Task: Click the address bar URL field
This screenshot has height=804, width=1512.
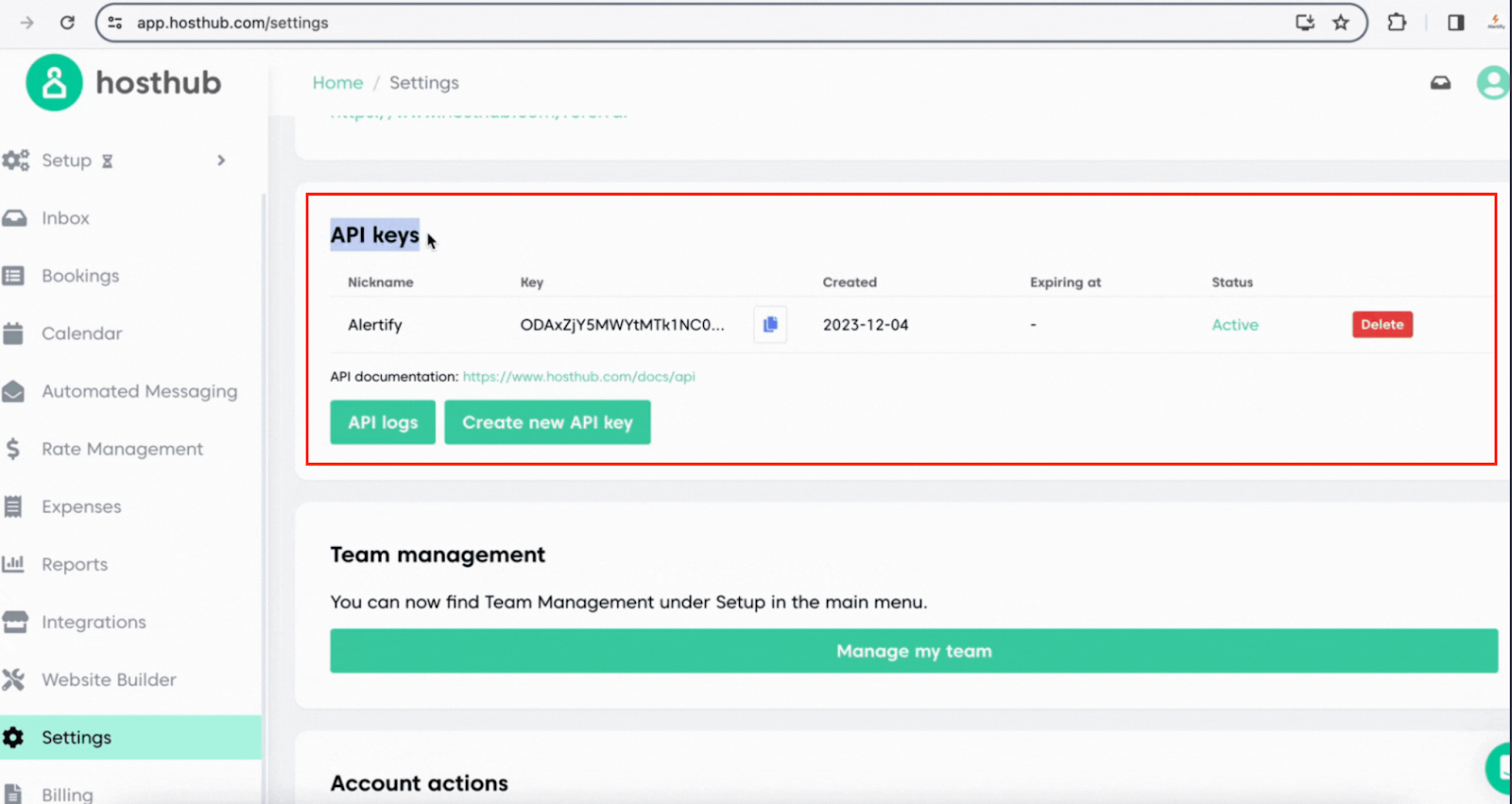Action: (661, 23)
